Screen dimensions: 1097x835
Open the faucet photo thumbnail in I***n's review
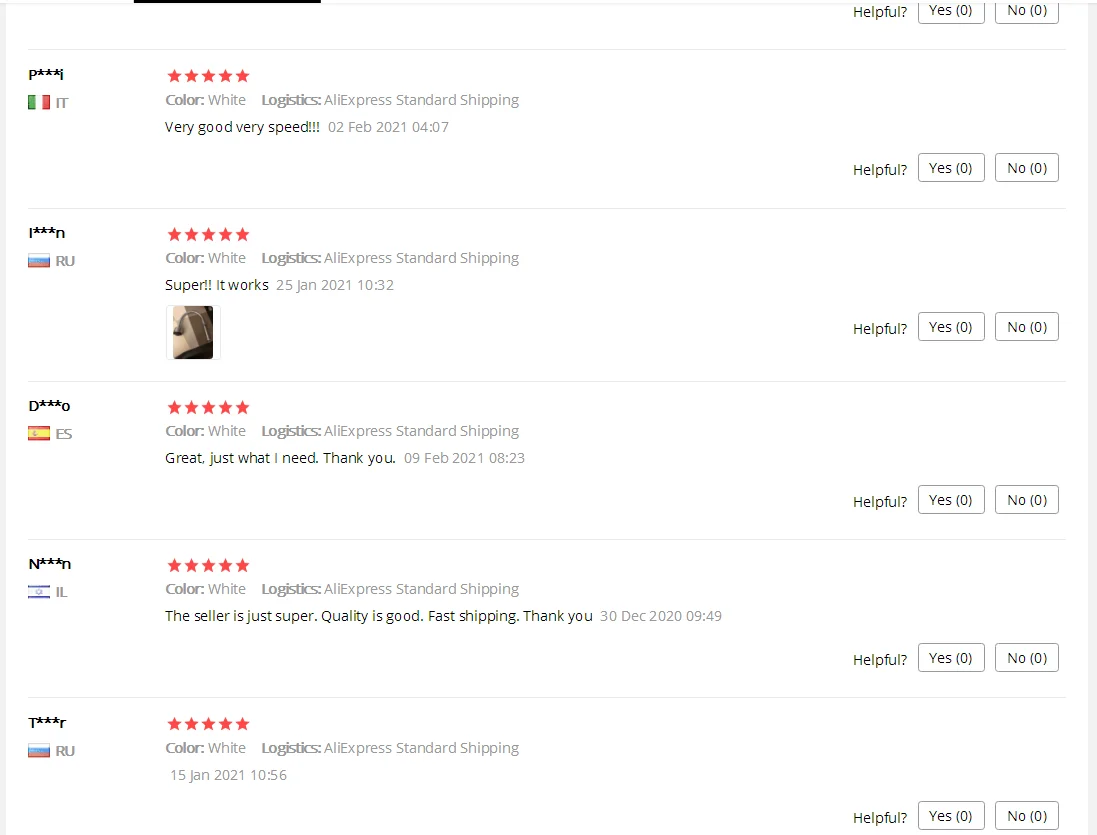click(193, 332)
